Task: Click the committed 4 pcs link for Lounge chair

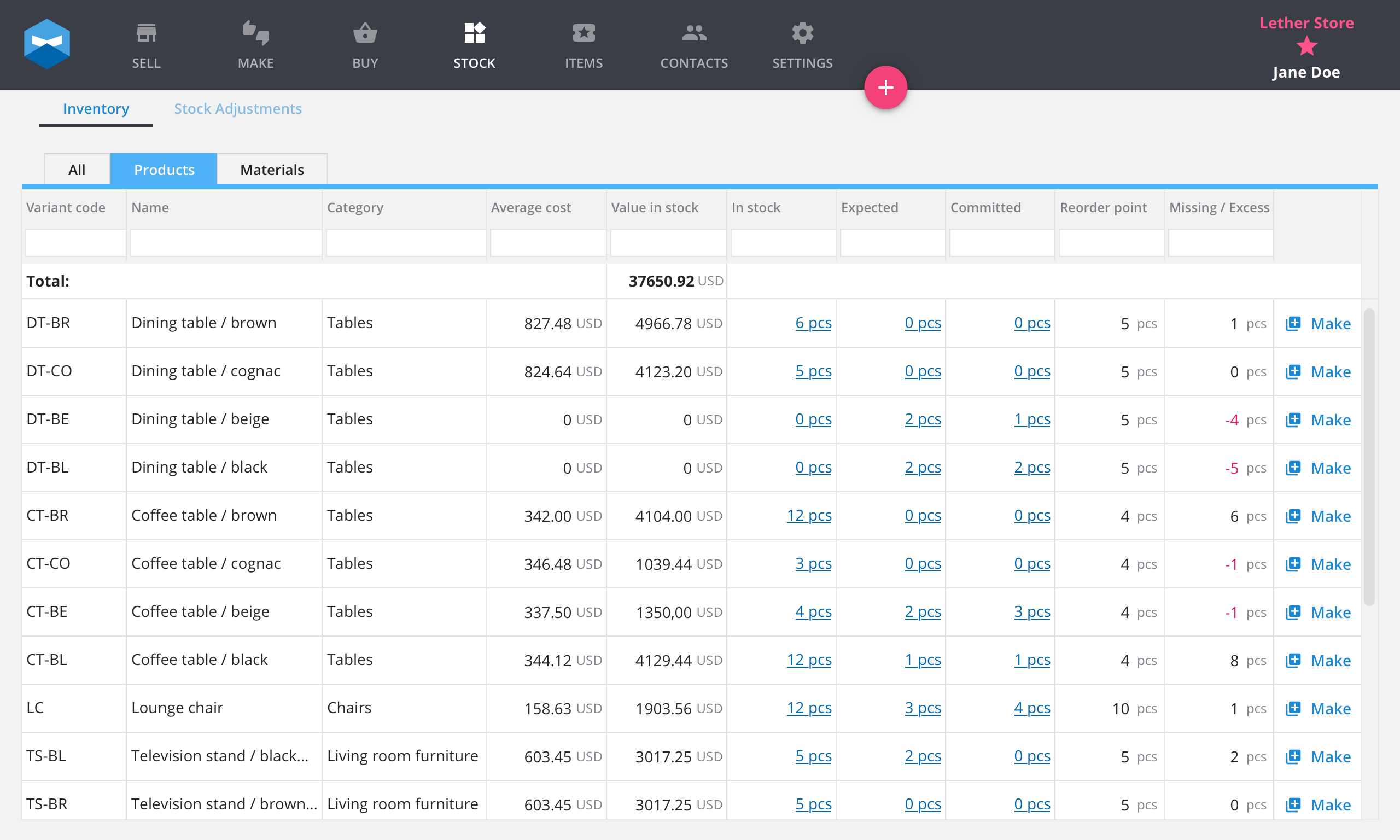Action: (1031, 708)
